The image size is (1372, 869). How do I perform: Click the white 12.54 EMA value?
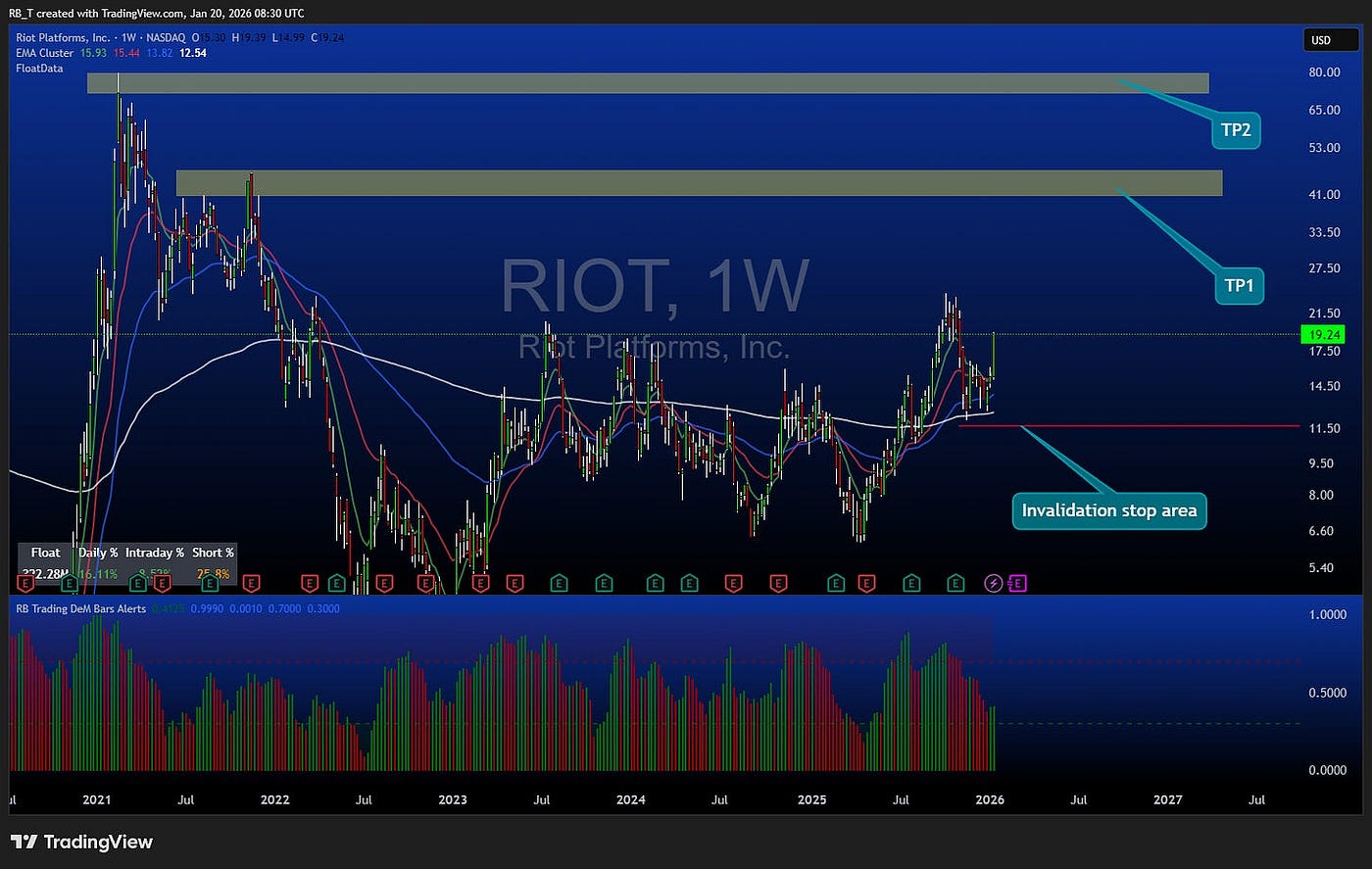[x=193, y=53]
